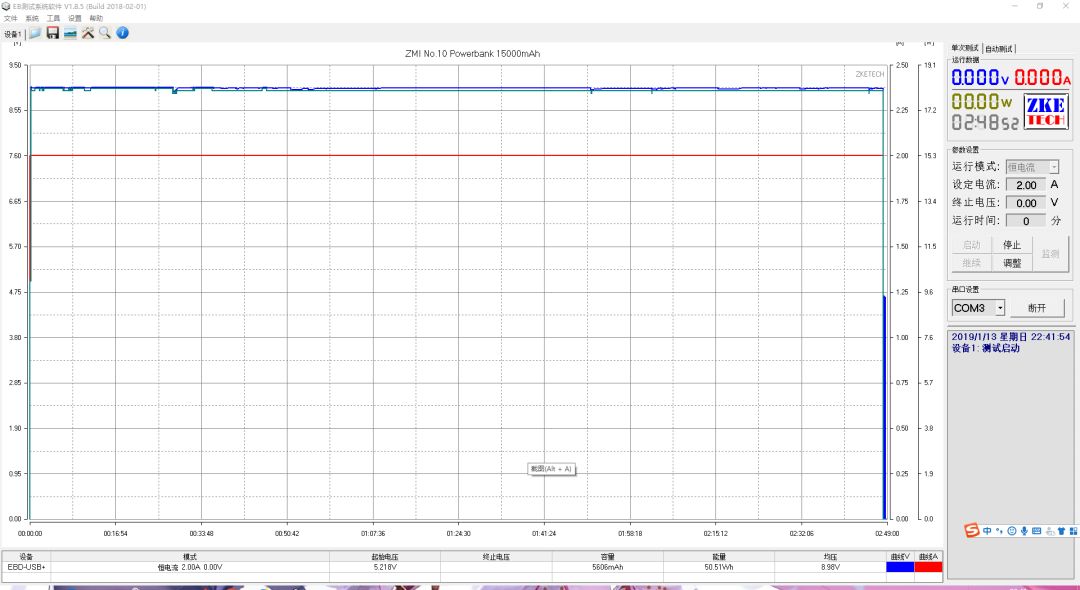The image size is (1080, 590).
Task: Switch to the 单次测试 tab
Action: click(x=965, y=48)
